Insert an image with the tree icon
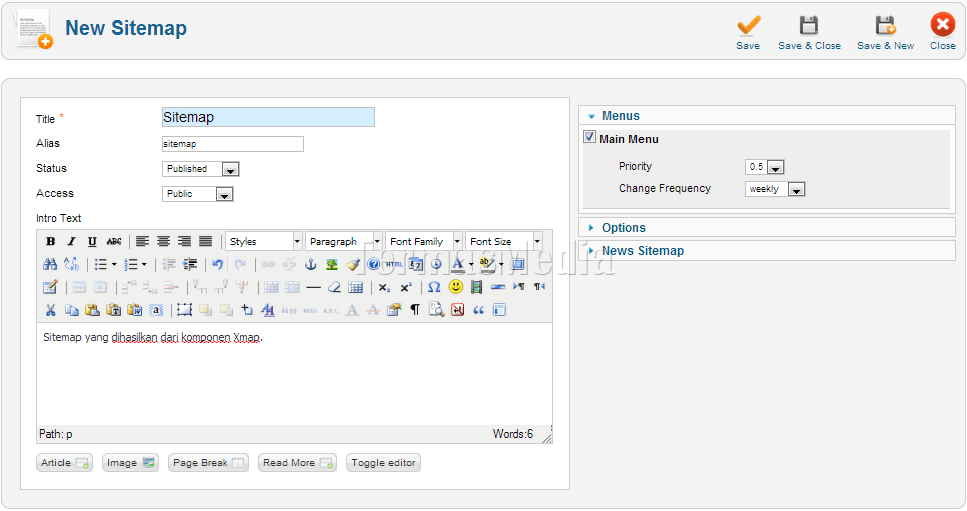This screenshot has width=967, height=511. (x=332, y=264)
